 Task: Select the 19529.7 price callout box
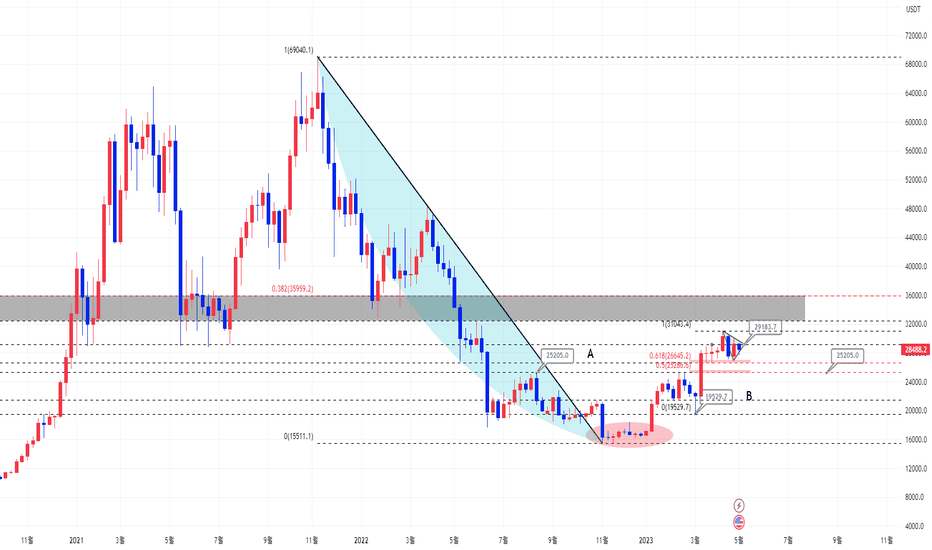click(716, 397)
